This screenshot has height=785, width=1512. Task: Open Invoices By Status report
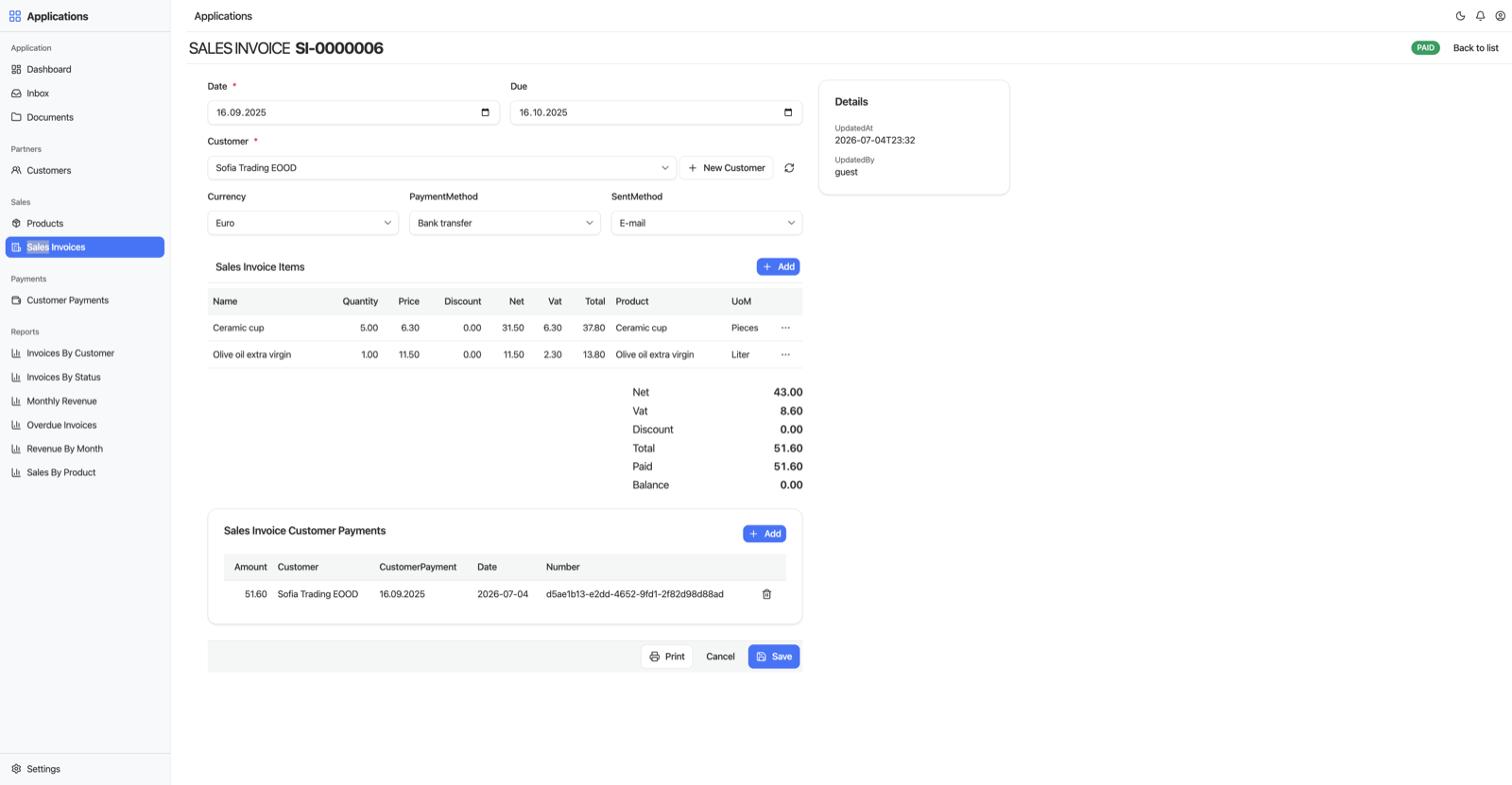tap(85, 377)
